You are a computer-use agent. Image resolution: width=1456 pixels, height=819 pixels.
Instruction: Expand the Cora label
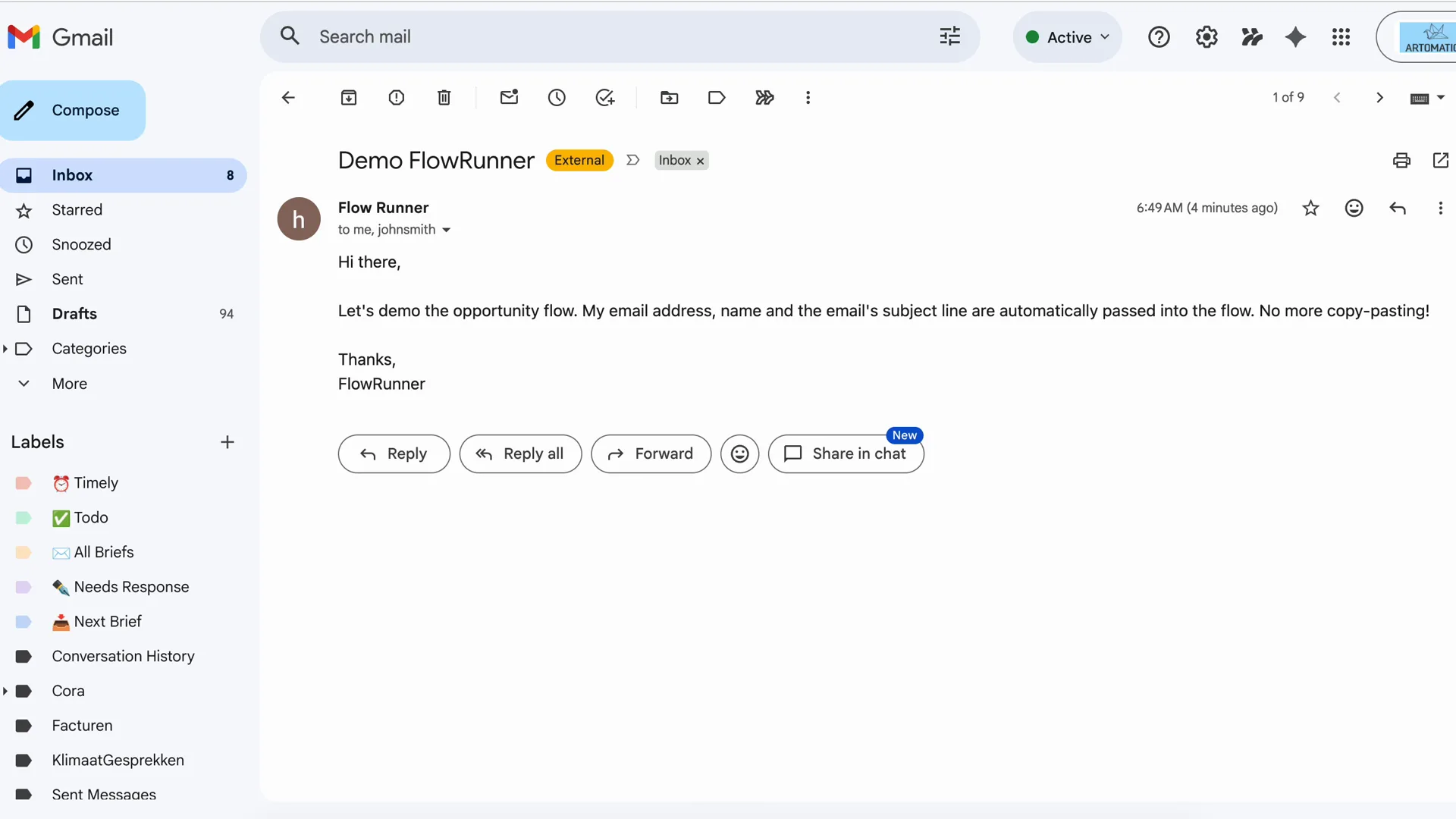pyautogui.click(x=5, y=692)
